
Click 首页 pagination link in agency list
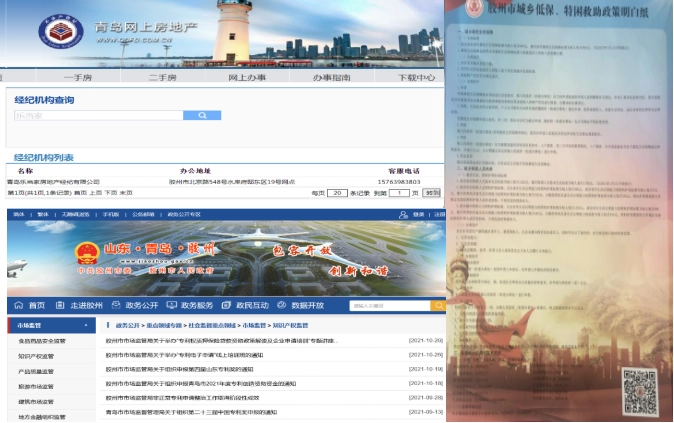pos(80,193)
